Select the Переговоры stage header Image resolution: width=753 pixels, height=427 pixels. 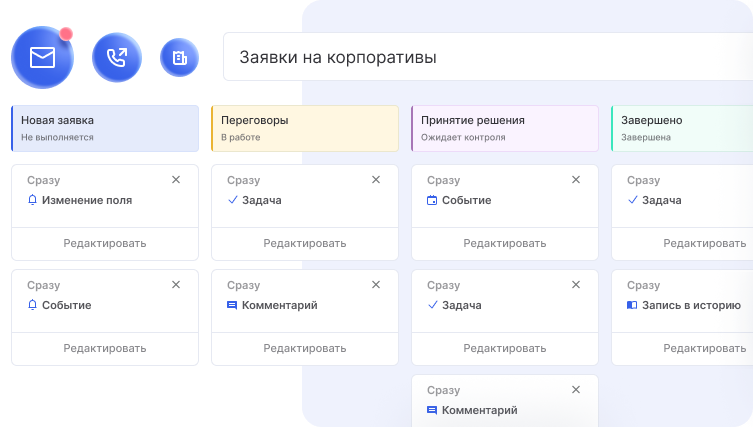305,127
